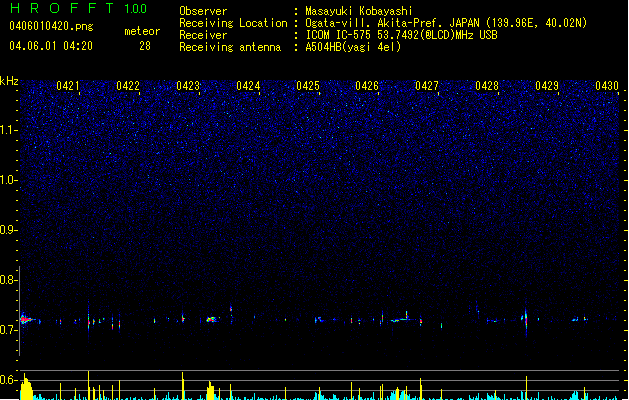Click the A504HB(yagi 4el) antenna text

click(353, 47)
